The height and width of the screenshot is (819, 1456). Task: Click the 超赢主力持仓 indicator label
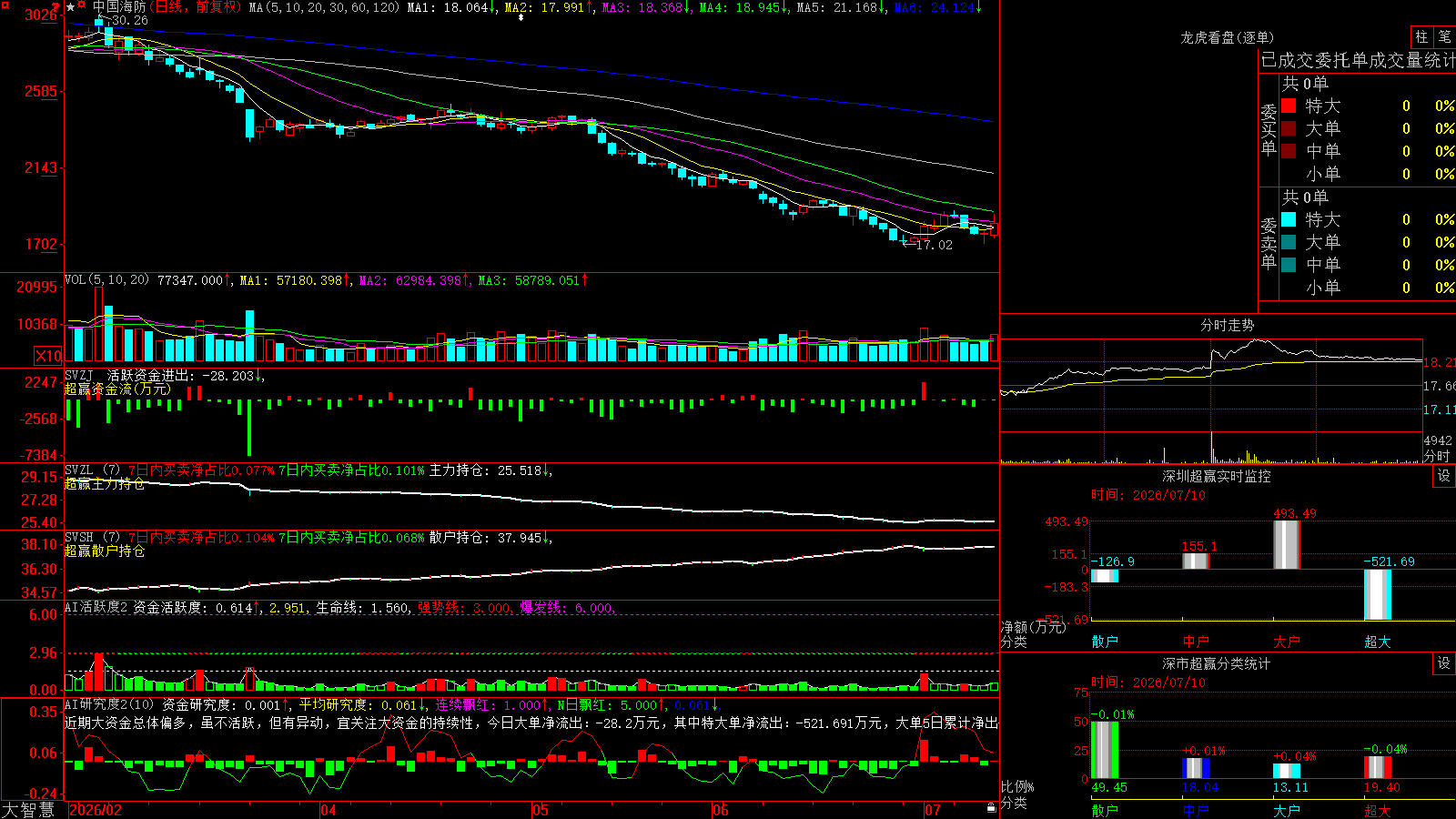point(105,484)
